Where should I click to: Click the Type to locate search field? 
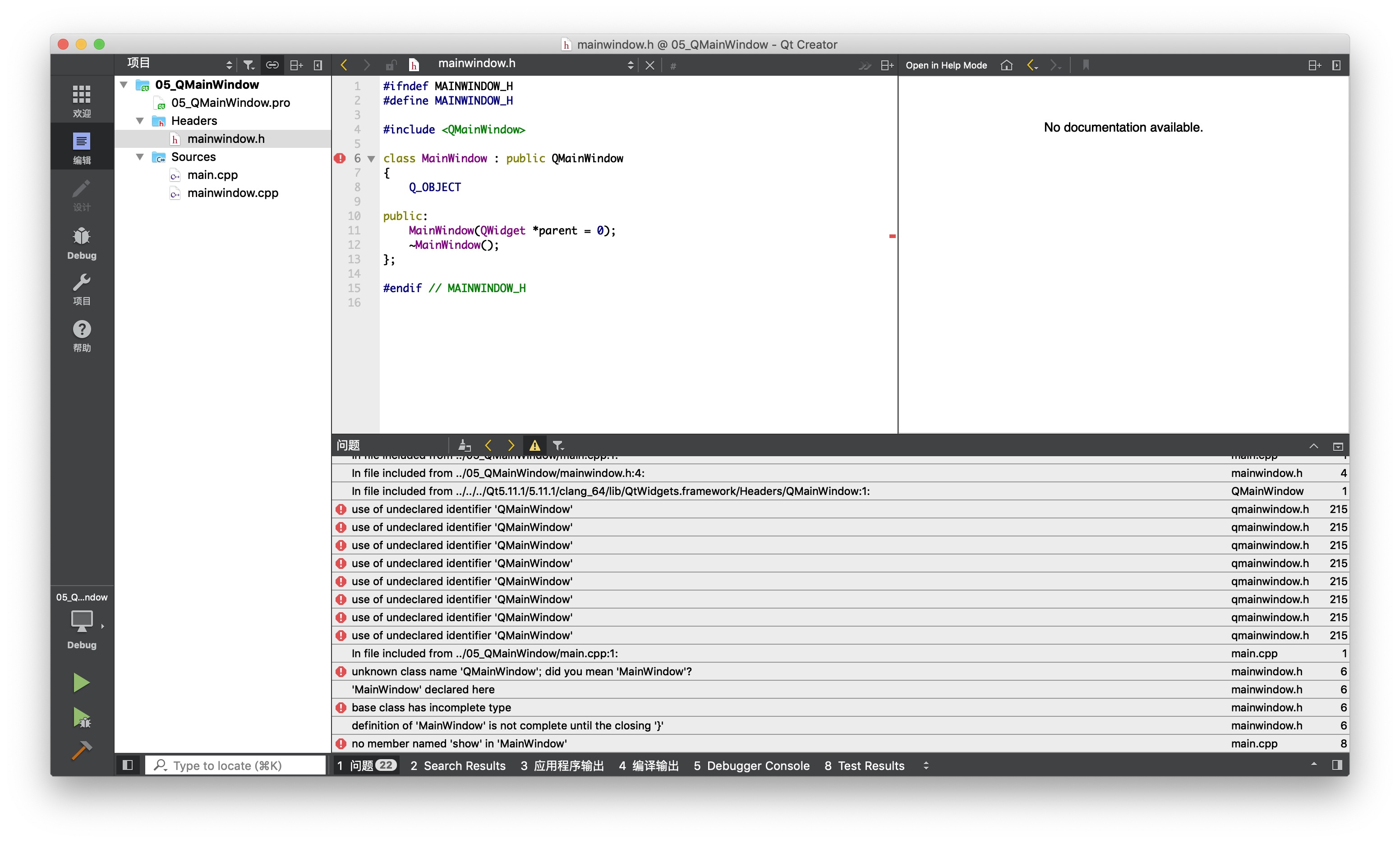coord(236,765)
